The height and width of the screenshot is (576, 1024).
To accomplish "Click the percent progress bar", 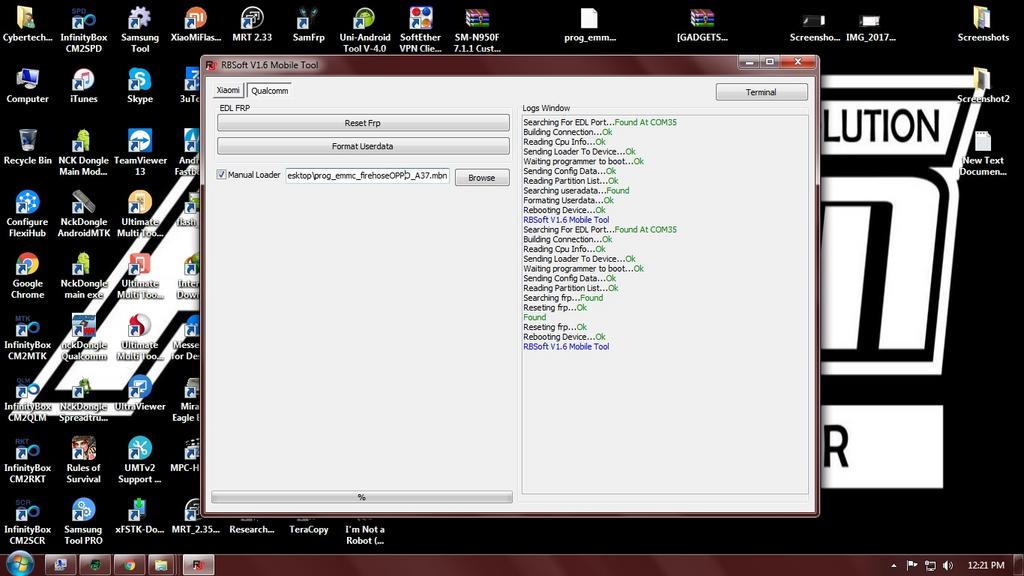I will (362, 497).
